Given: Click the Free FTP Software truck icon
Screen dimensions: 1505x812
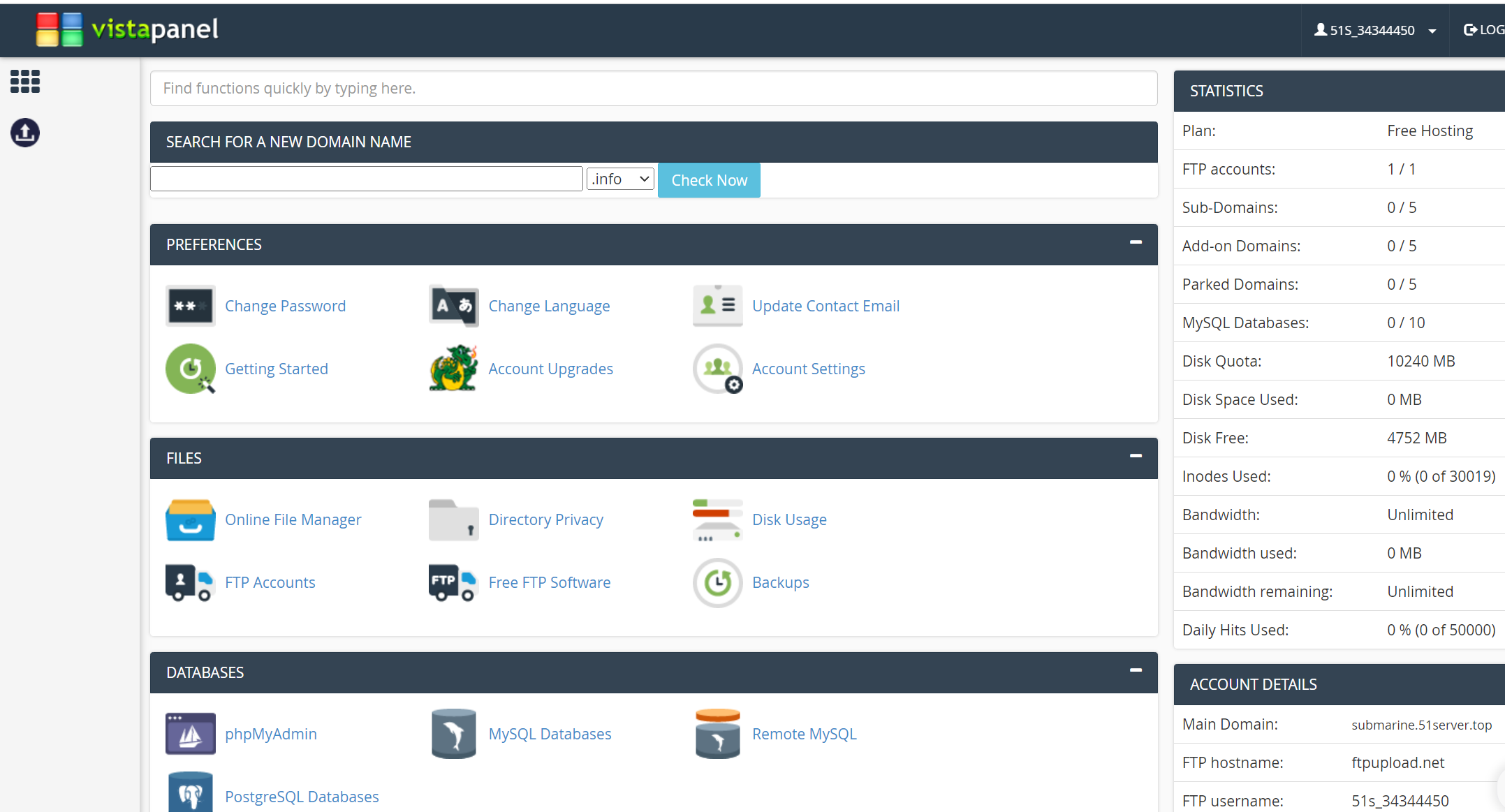Looking at the screenshot, I should [x=454, y=582].
